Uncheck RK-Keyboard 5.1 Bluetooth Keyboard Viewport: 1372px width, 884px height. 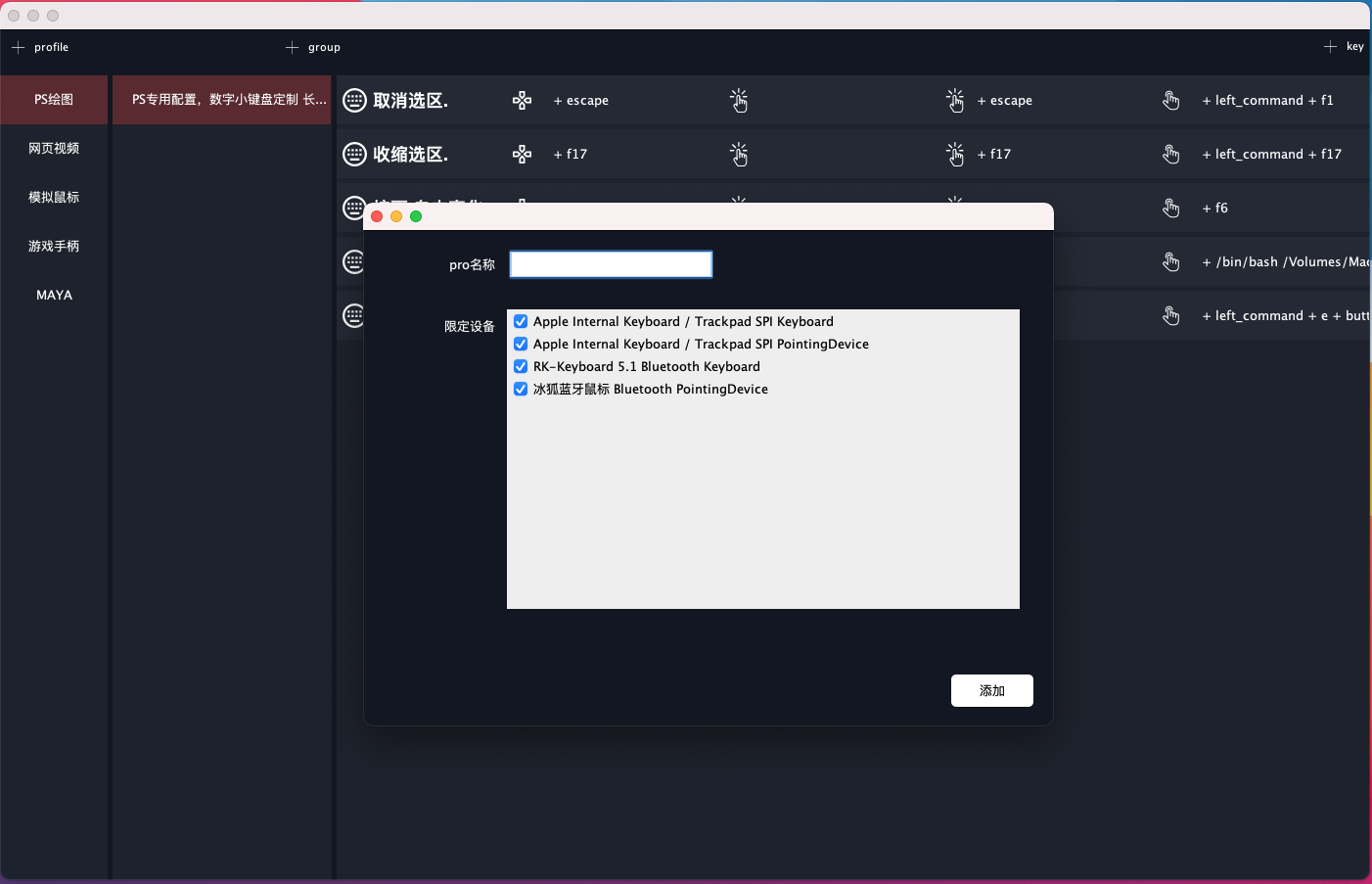point(520,366)
